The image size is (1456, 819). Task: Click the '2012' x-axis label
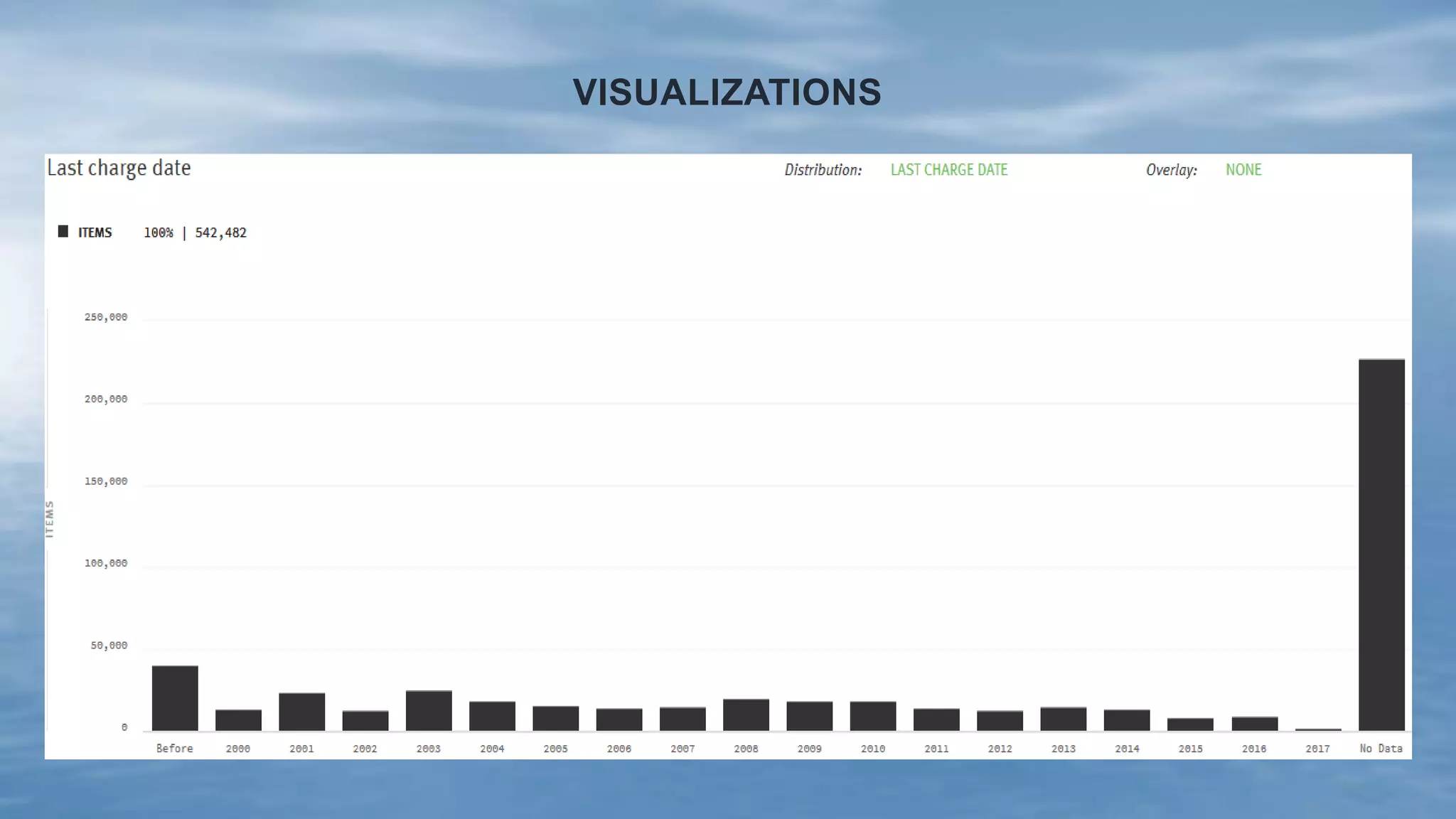click(1000, 749)
